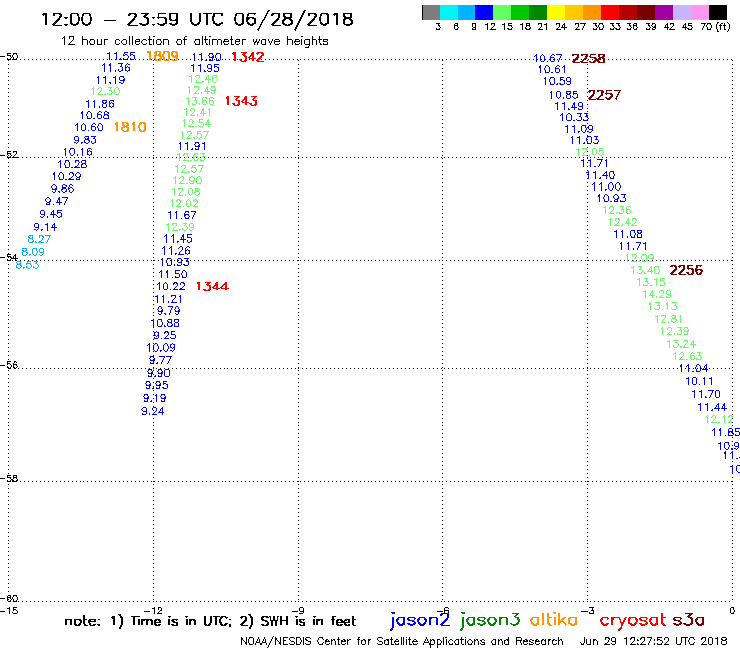740x650 pixels.
Task: Click the wave height value 10.28
Action: click(72, 164)
